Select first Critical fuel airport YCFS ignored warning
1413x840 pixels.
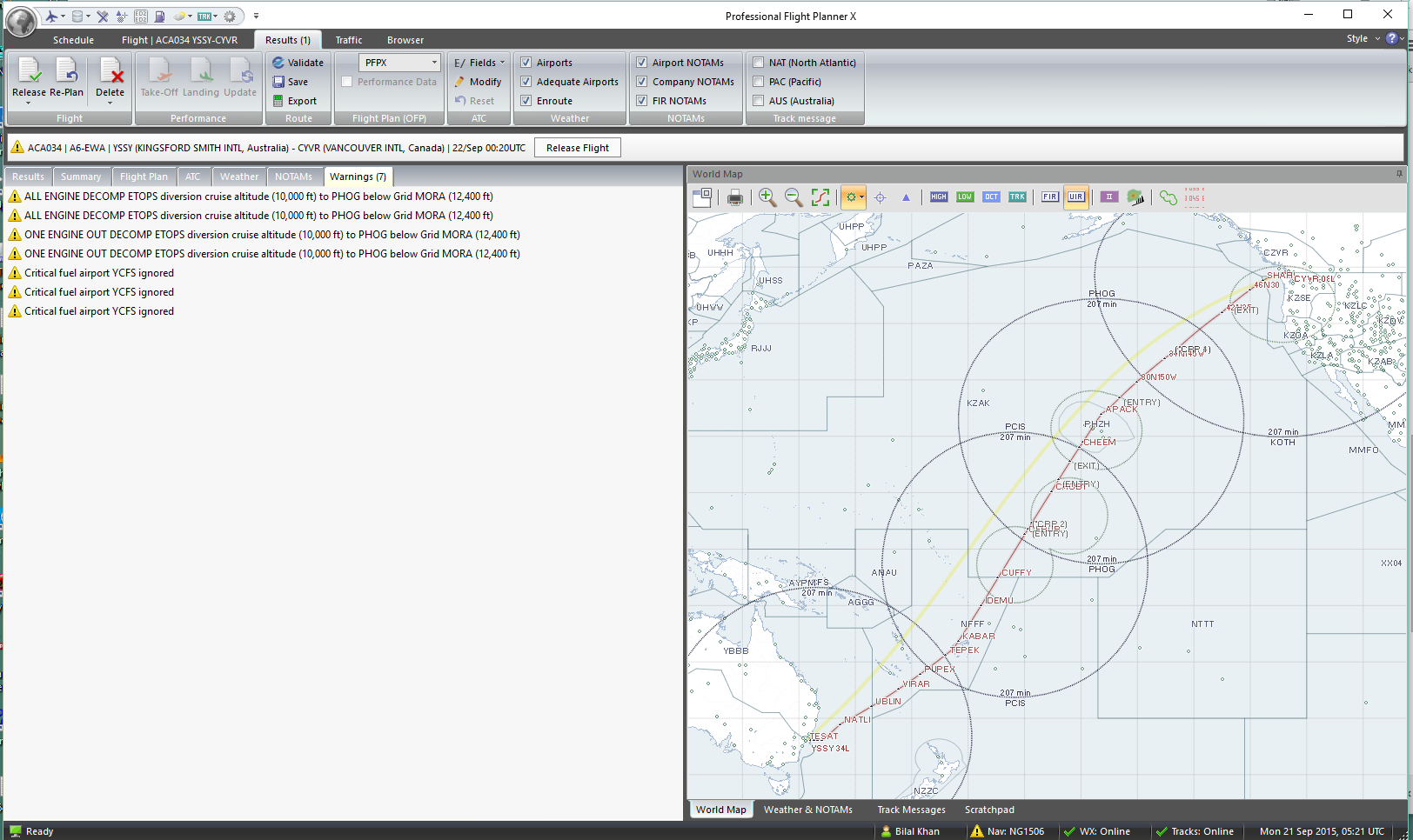coord(91,273)
